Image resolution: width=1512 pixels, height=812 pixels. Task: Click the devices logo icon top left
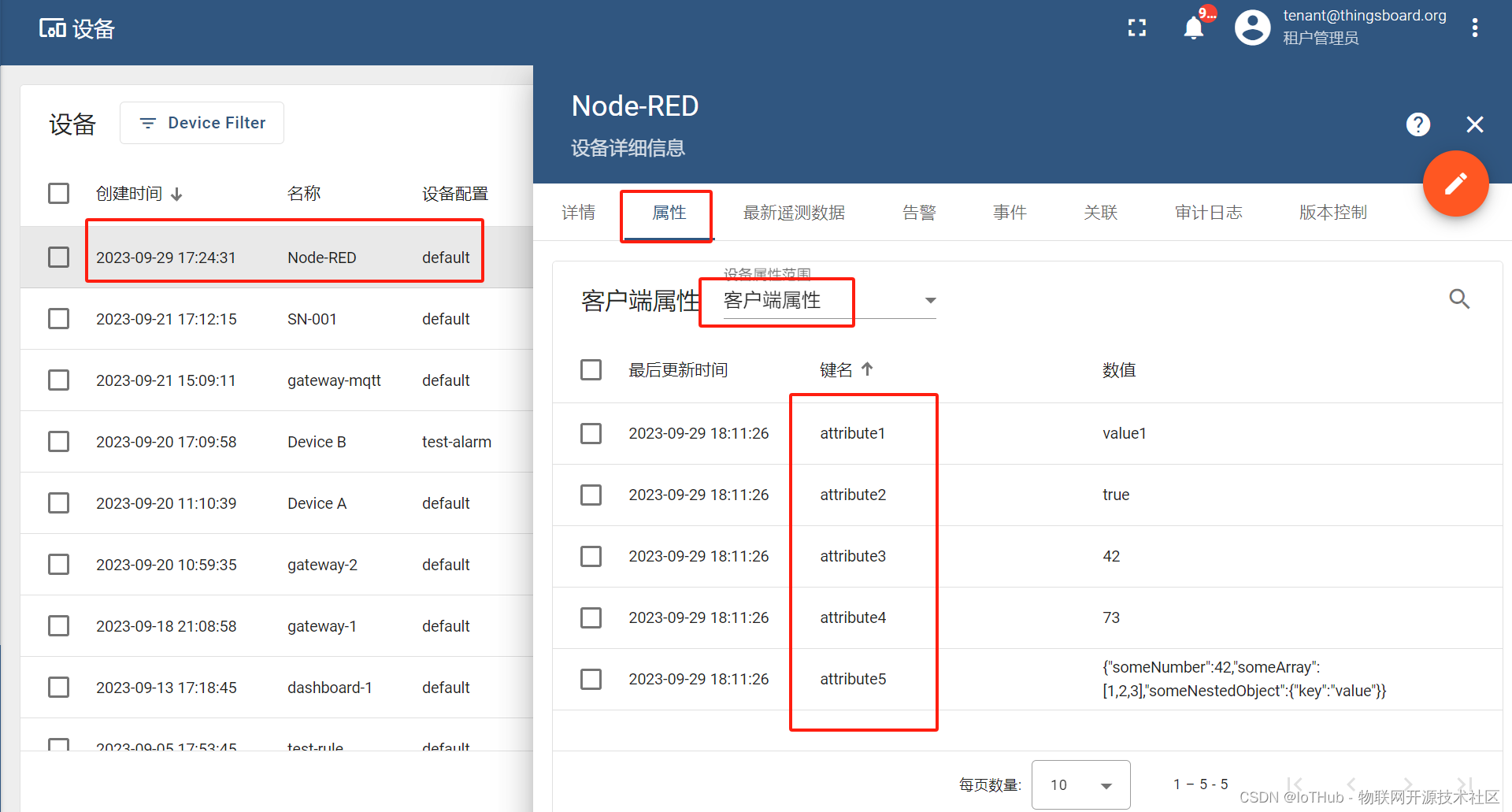pos(52,27)
